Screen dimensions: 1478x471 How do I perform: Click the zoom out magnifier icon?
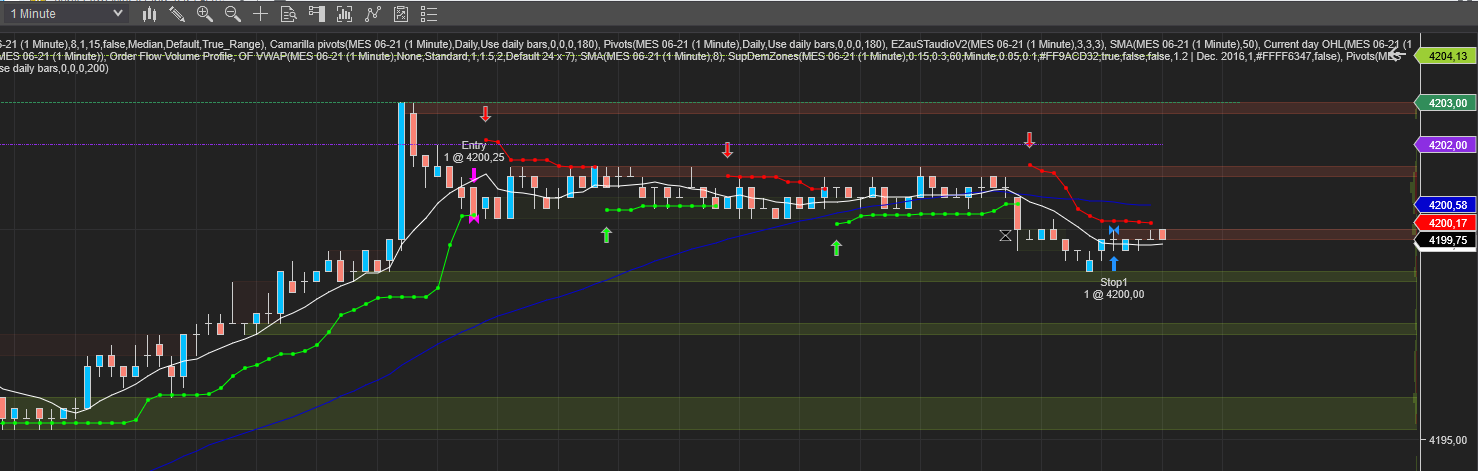pyautogui.click(x=233, y=13)
